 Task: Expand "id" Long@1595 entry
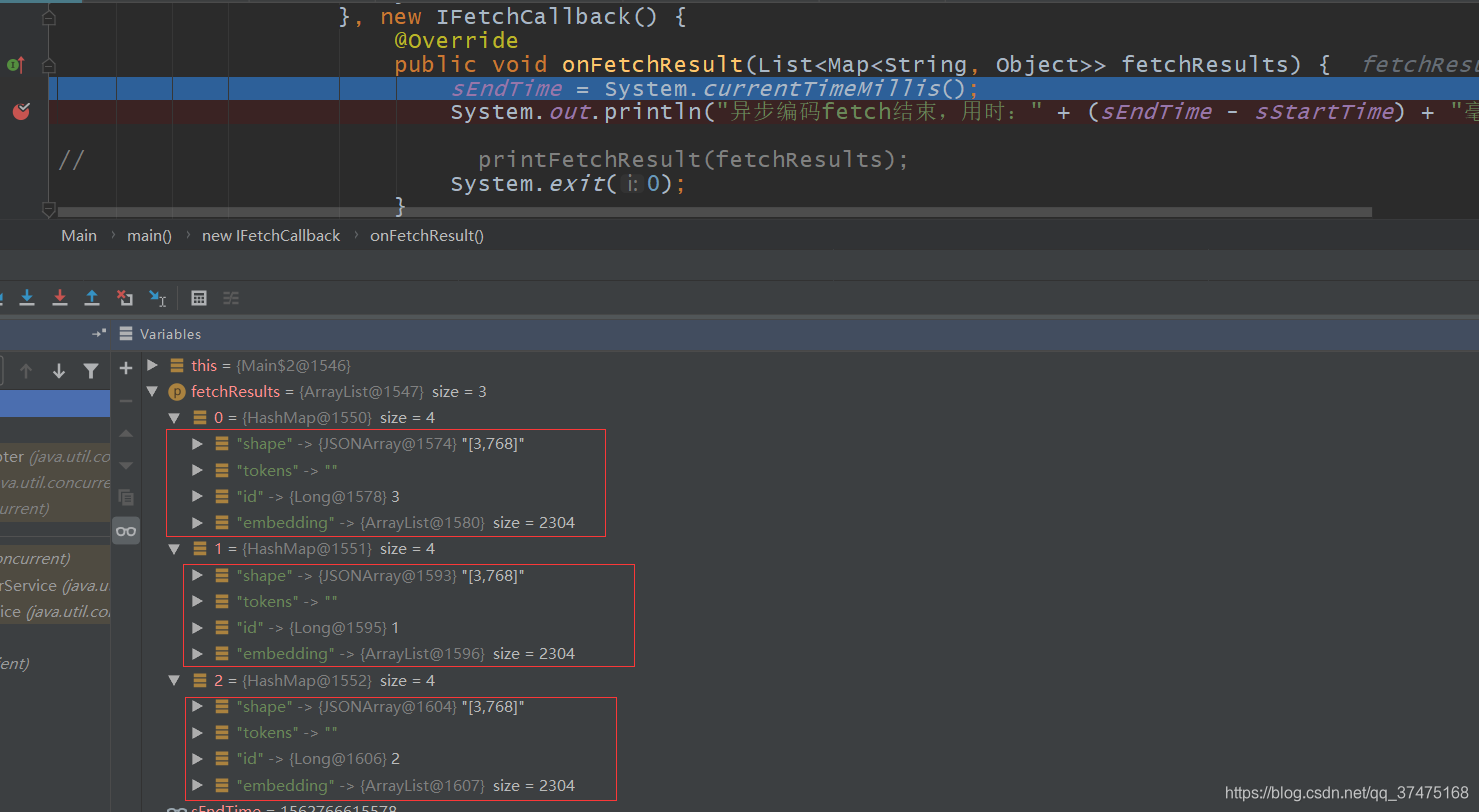(x=197, y=627)
